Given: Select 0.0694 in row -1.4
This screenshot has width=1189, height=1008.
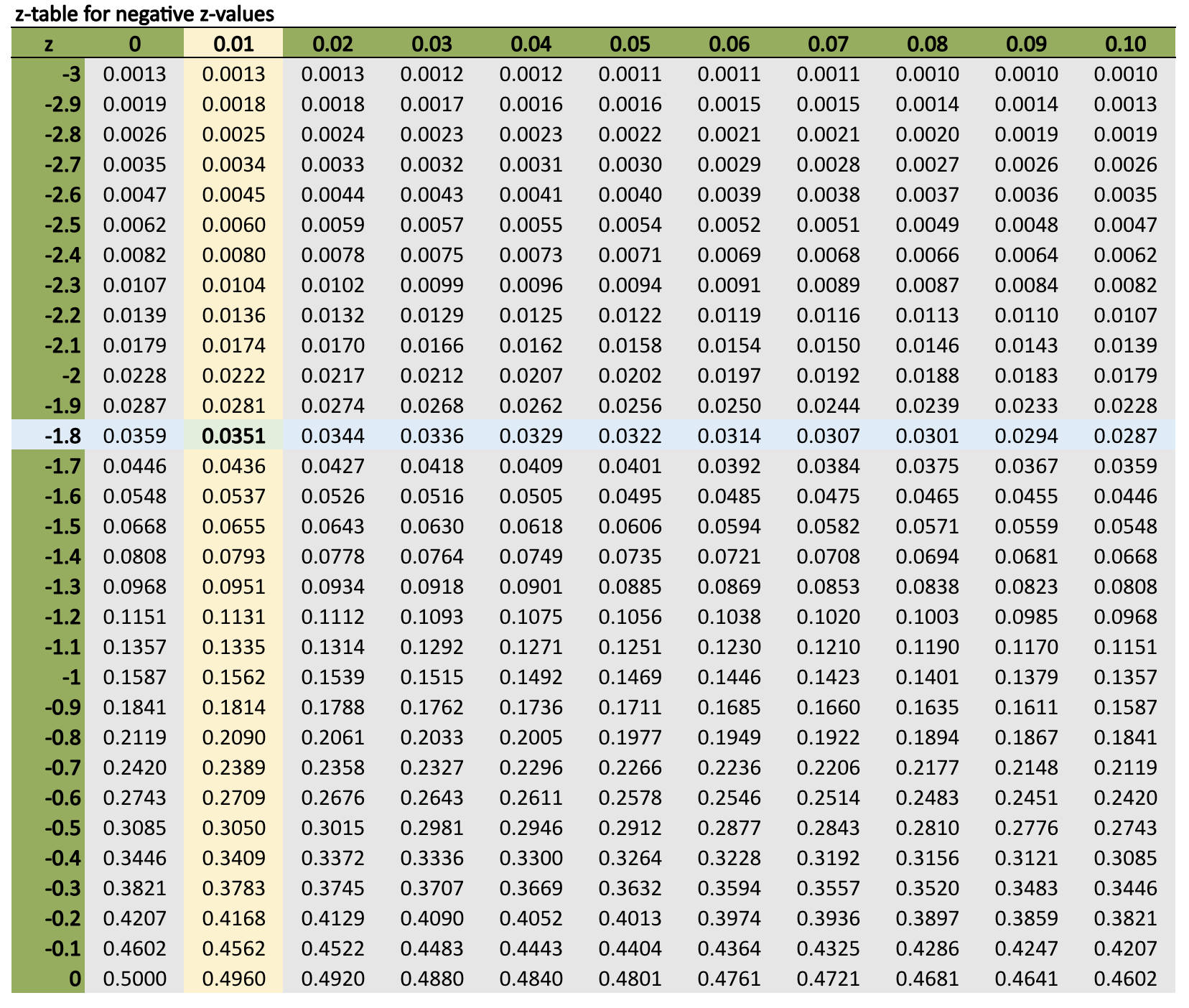Looking at the screenshot, I should pyautogui.click(x=927, y=556).
